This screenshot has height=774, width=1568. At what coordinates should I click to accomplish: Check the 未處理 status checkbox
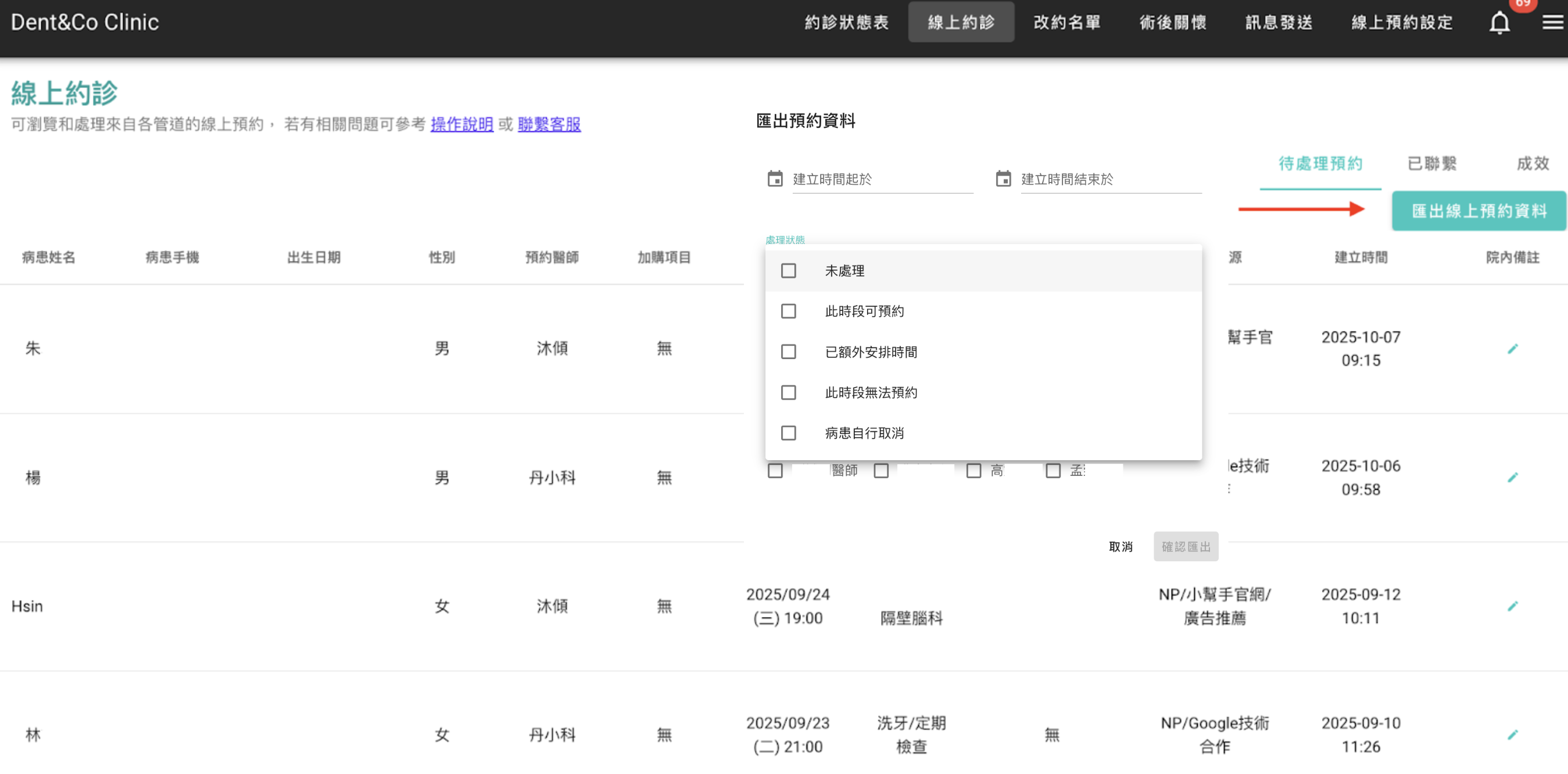click(788, 270)
